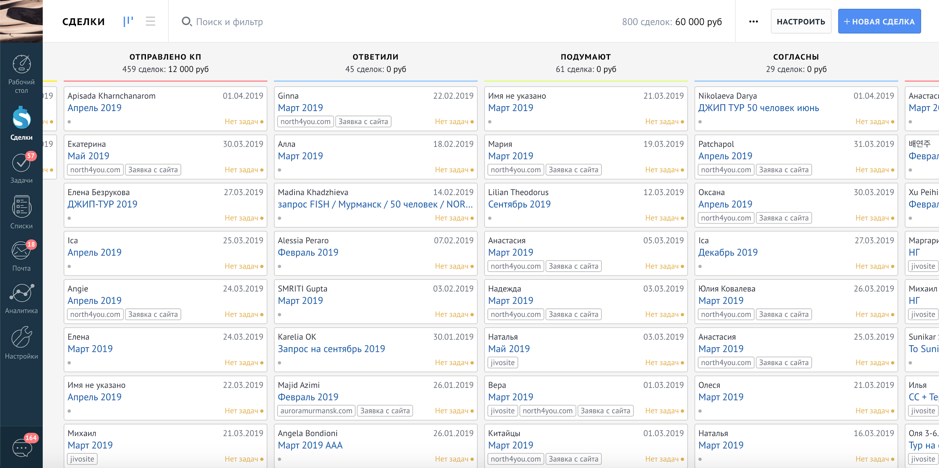Open ДЖИП ТУР 50 человек июнь deal

pyautogui.click(x=758, y=108)
